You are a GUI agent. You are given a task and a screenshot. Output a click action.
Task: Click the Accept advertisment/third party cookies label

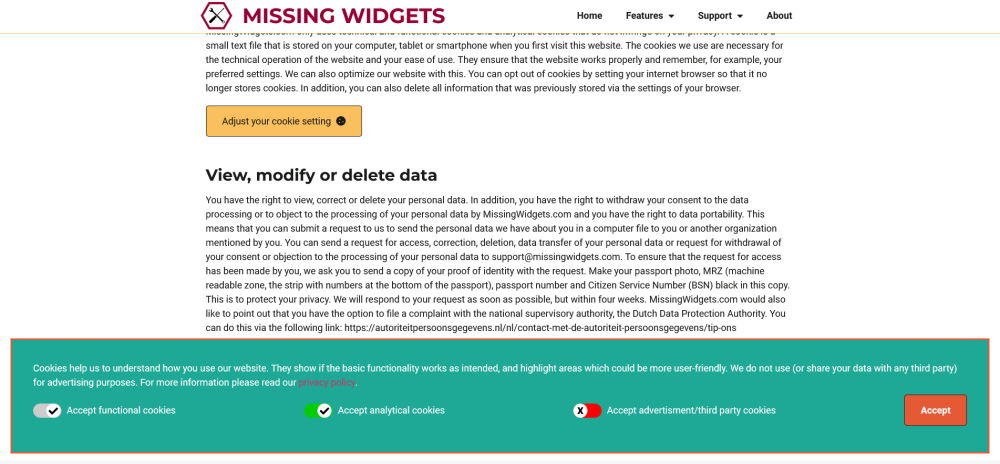691,410
